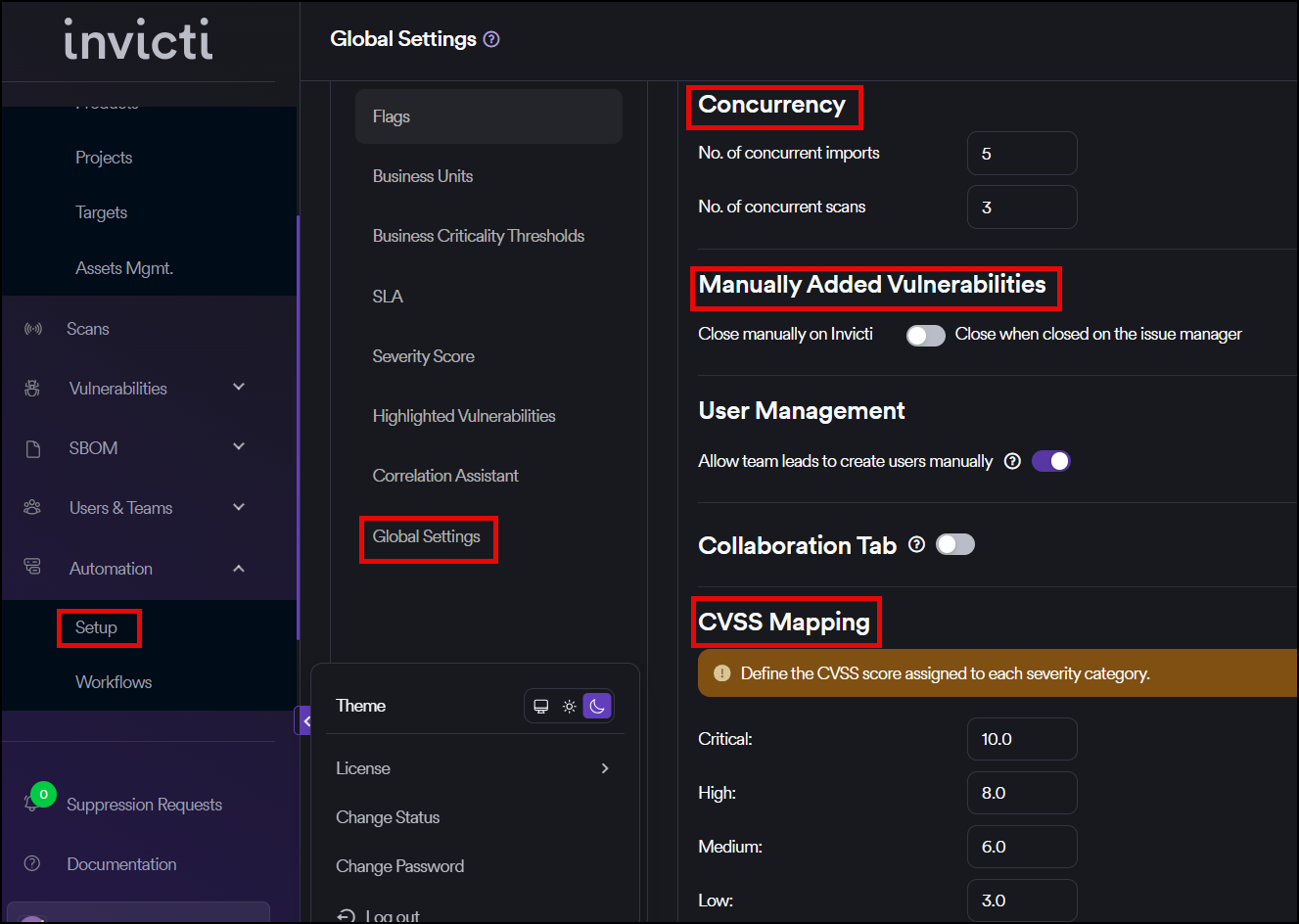Toggle manually added vulnerabilities close switch
This screenshot has height=924, width=1299.
(925, 336)
